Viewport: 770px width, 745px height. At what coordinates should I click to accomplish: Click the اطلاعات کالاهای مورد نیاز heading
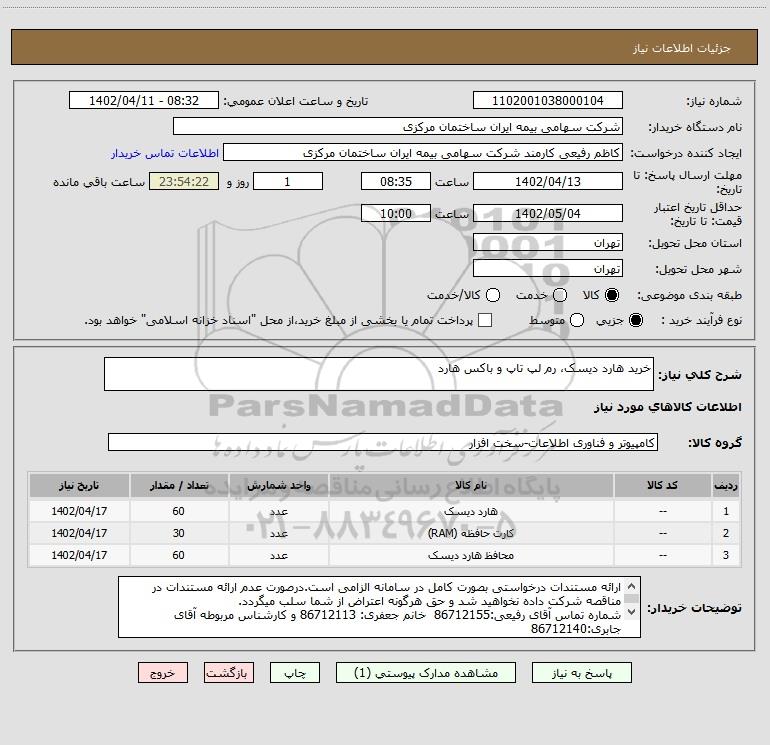click(x=667, y=407)
